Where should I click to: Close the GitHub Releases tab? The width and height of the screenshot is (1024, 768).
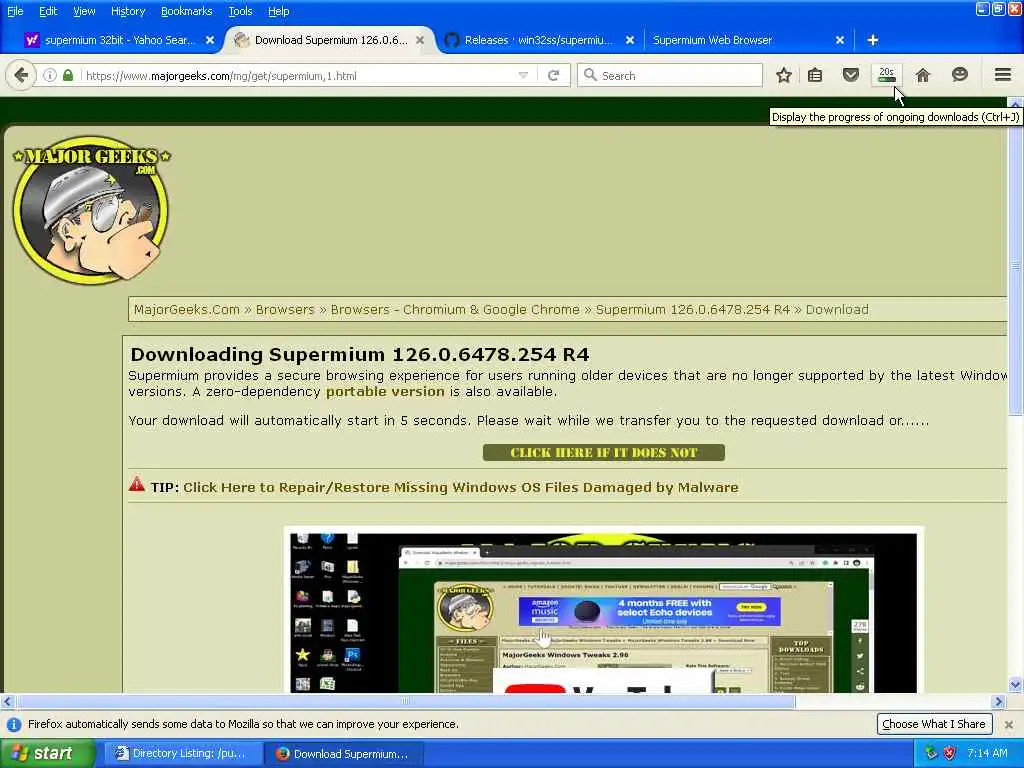coord(630,40)
